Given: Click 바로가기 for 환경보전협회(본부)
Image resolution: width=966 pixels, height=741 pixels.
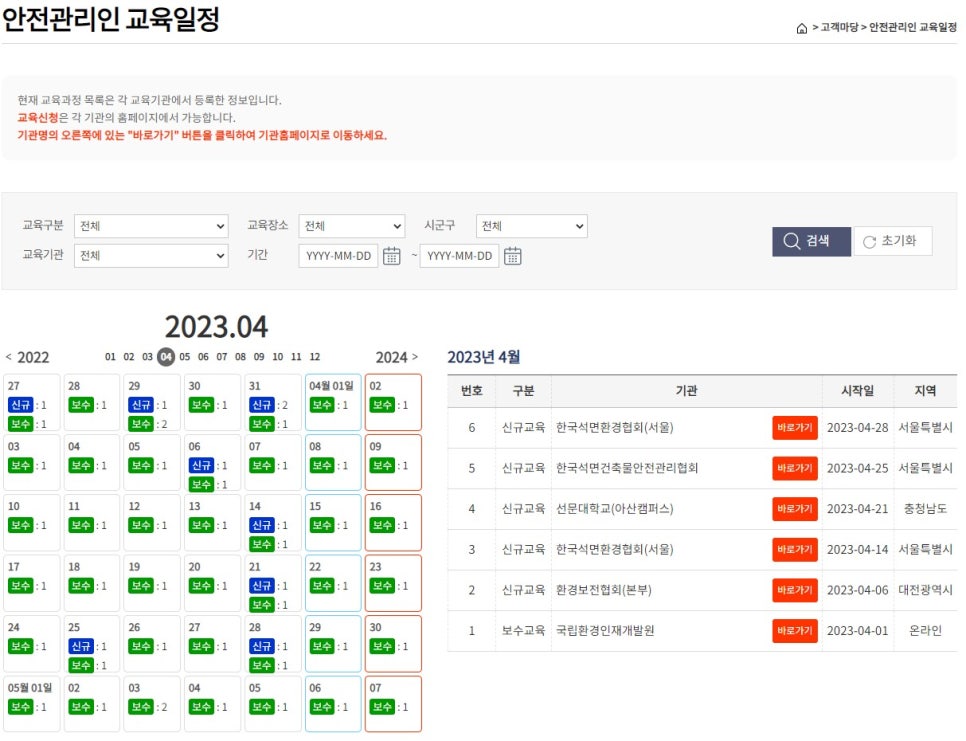Looking at the screenshot, I should tap(795, 590).
